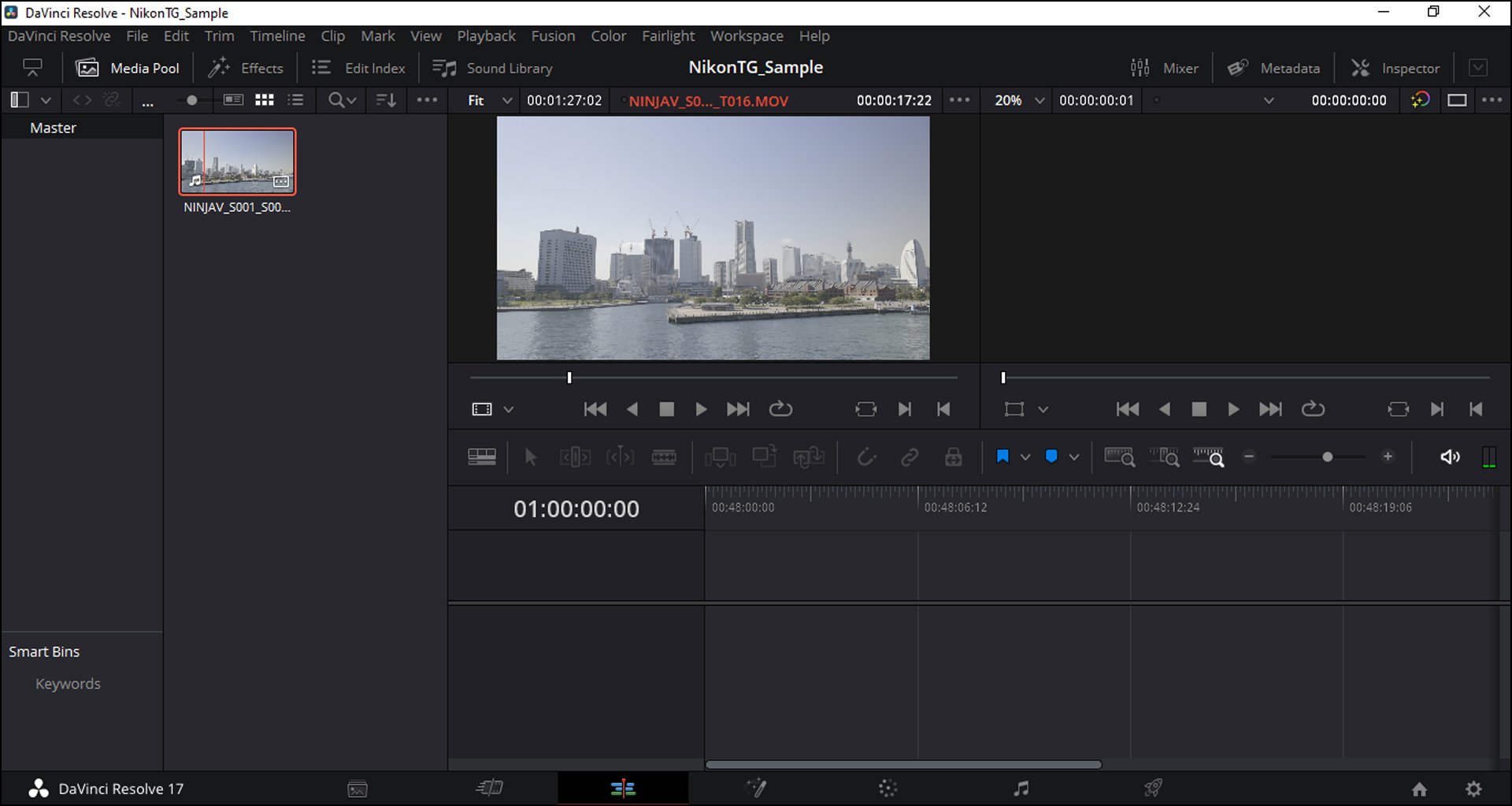Click Detail Zoom timeline icon
Screen dimensions: 1512x806
[x=1164, y=457]
